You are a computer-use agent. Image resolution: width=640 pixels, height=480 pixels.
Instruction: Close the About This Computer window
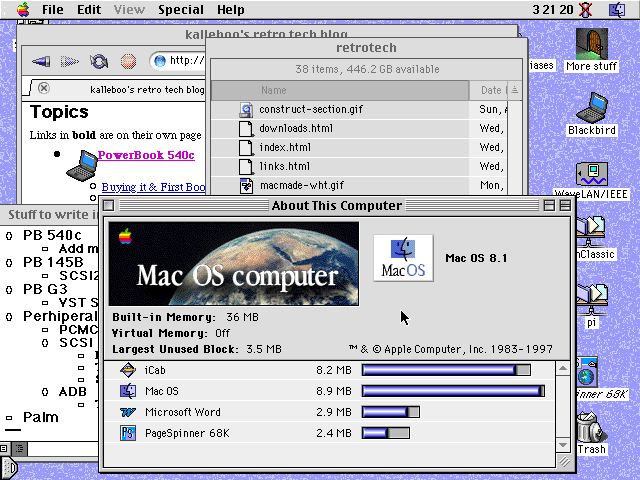[x=109, y=205]
